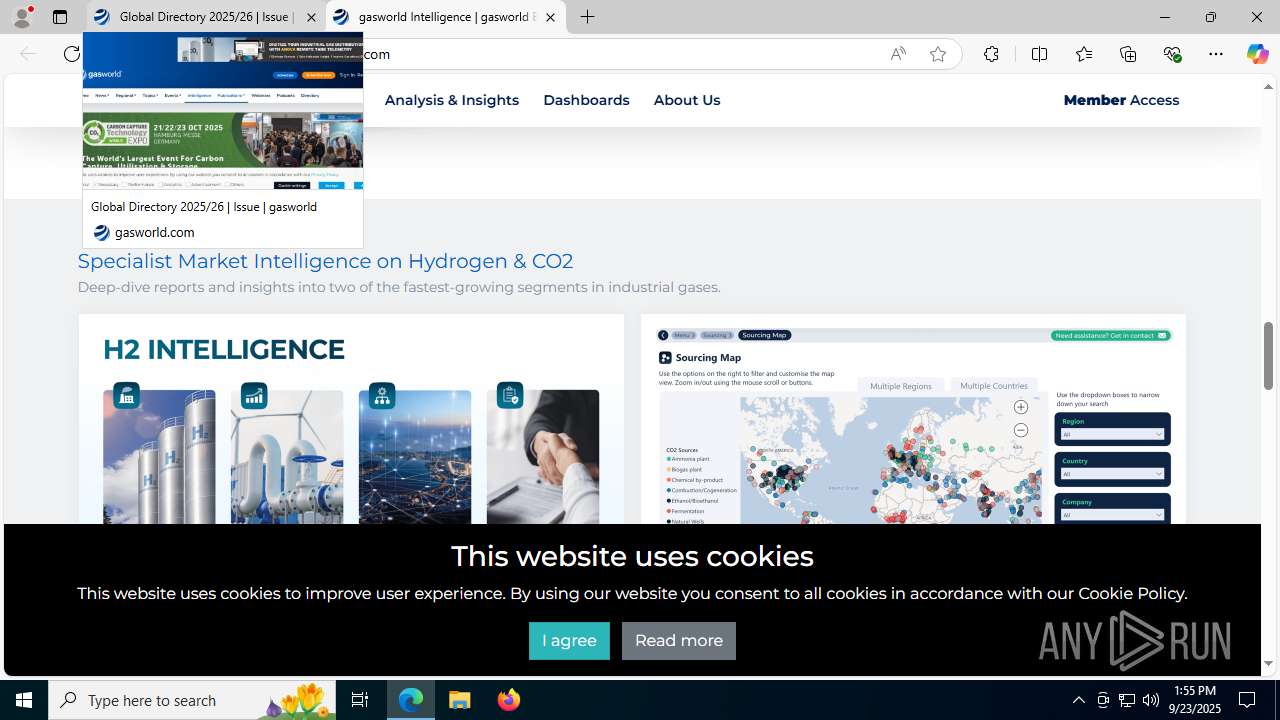The width and height of the screenshot is (1280, 720).
Task: Click the scrollbar up arrow
Action: point(1268,86)
